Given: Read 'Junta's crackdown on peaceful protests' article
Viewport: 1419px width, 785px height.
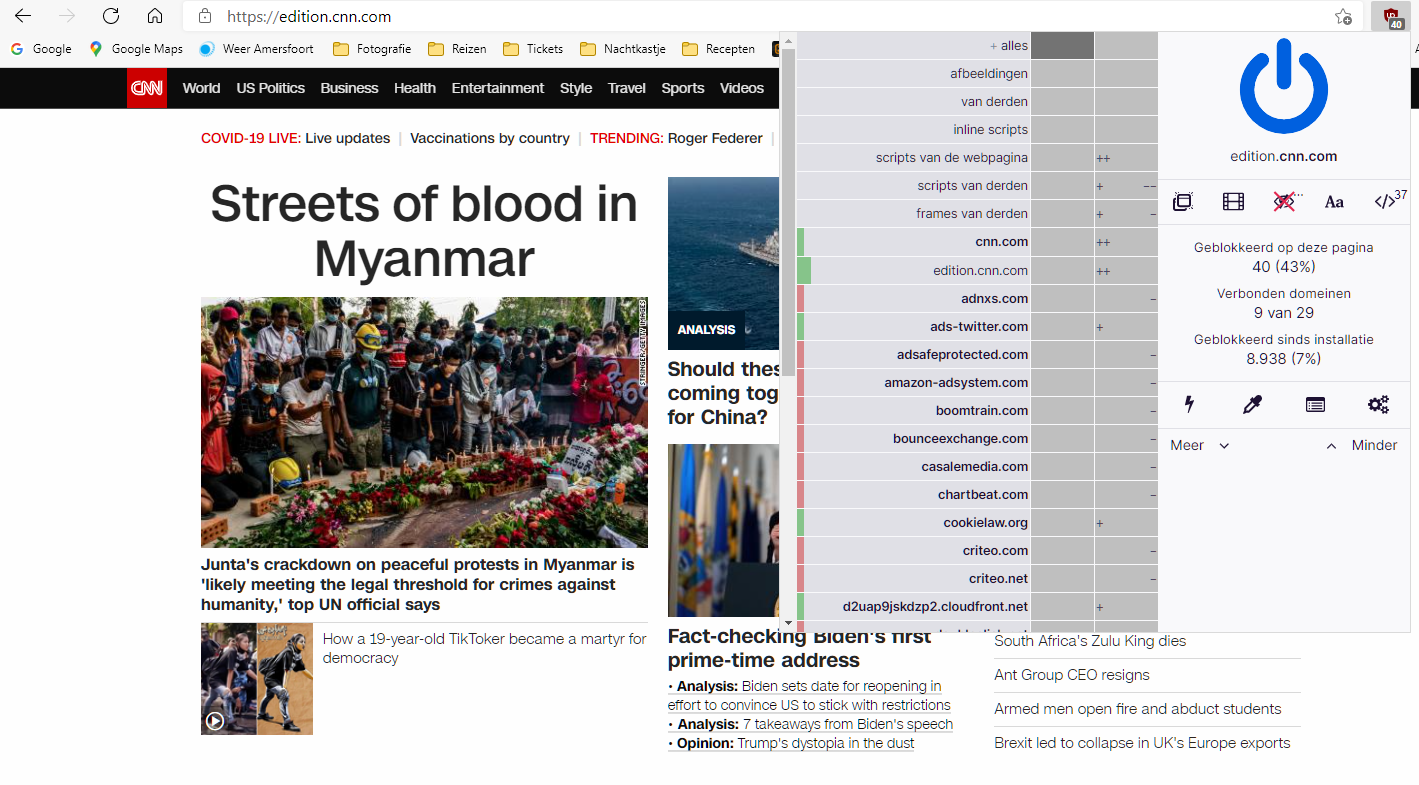Looking at the screenshot, I should (418, 584).
